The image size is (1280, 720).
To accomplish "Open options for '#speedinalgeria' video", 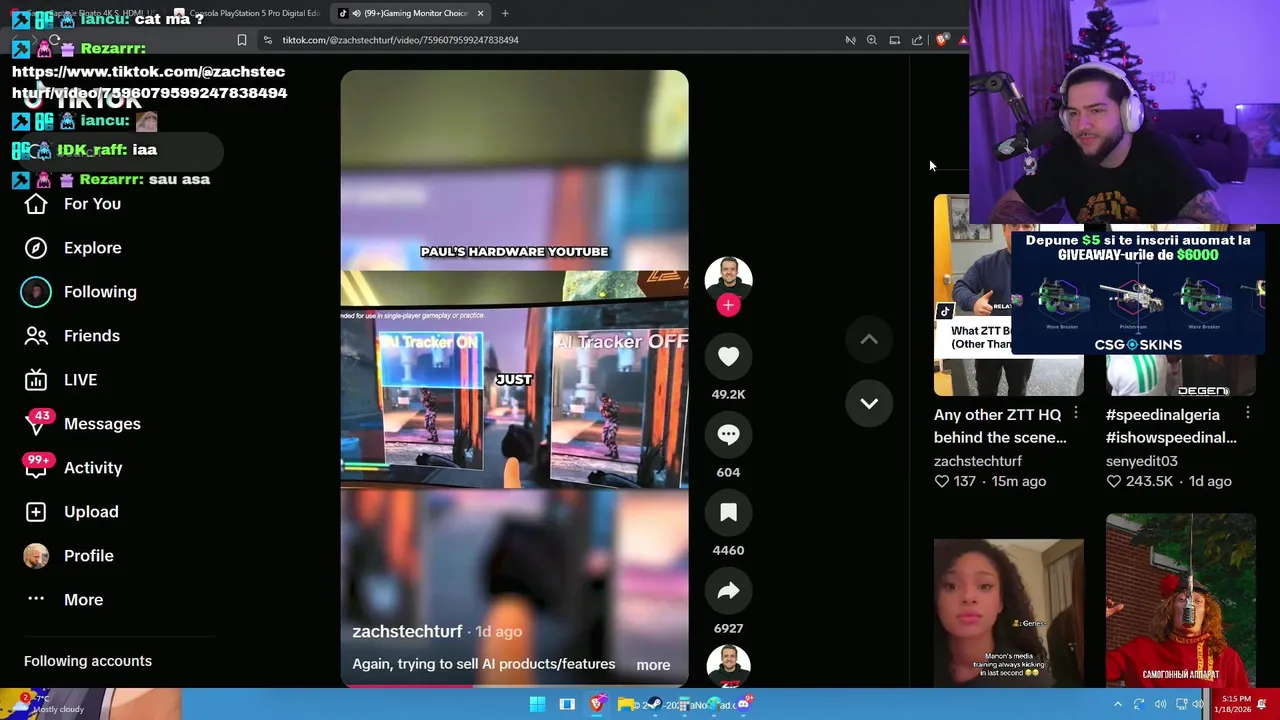I will 1248,413.
